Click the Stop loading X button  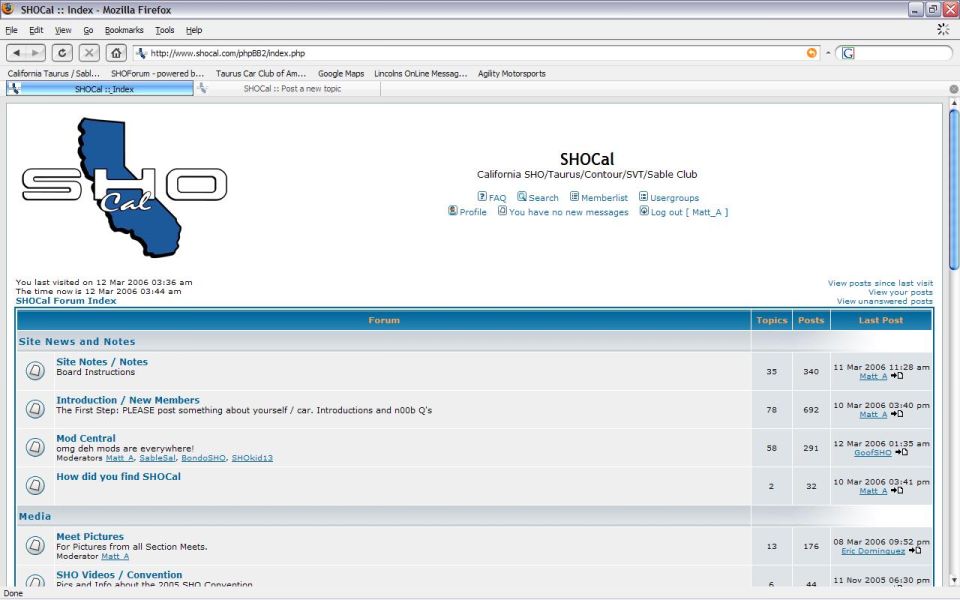pyautogui.click(x=89, y=53)
